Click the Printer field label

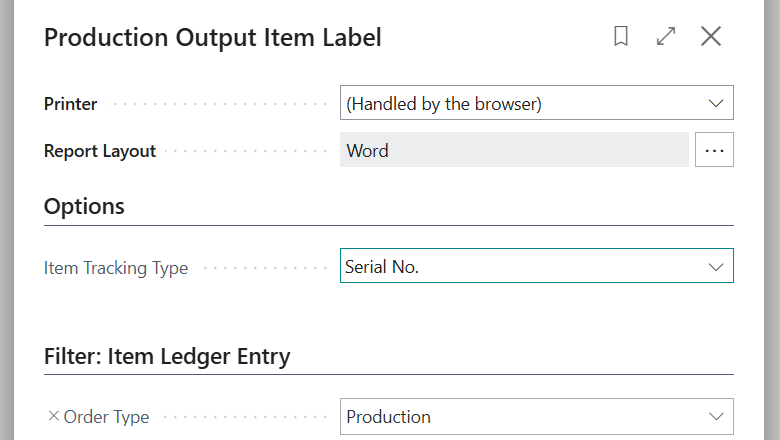point(71,103)
